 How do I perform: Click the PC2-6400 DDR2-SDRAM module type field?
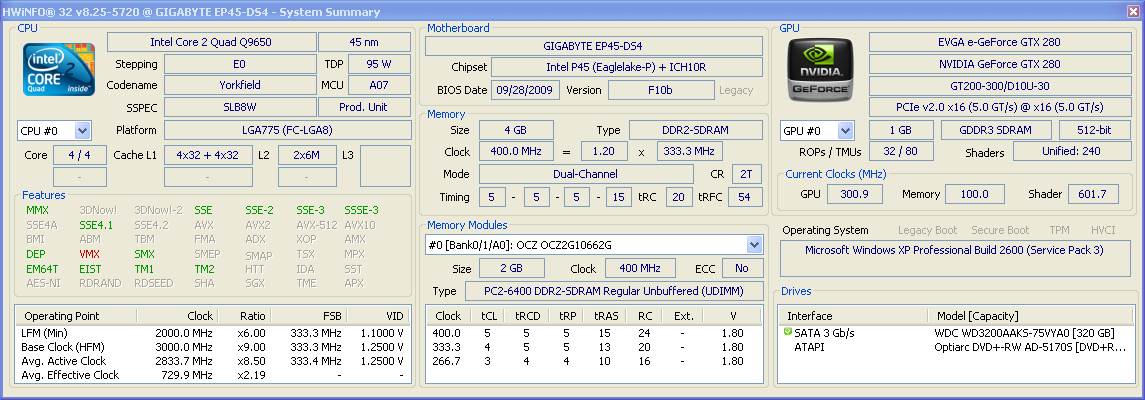[614, 291]
